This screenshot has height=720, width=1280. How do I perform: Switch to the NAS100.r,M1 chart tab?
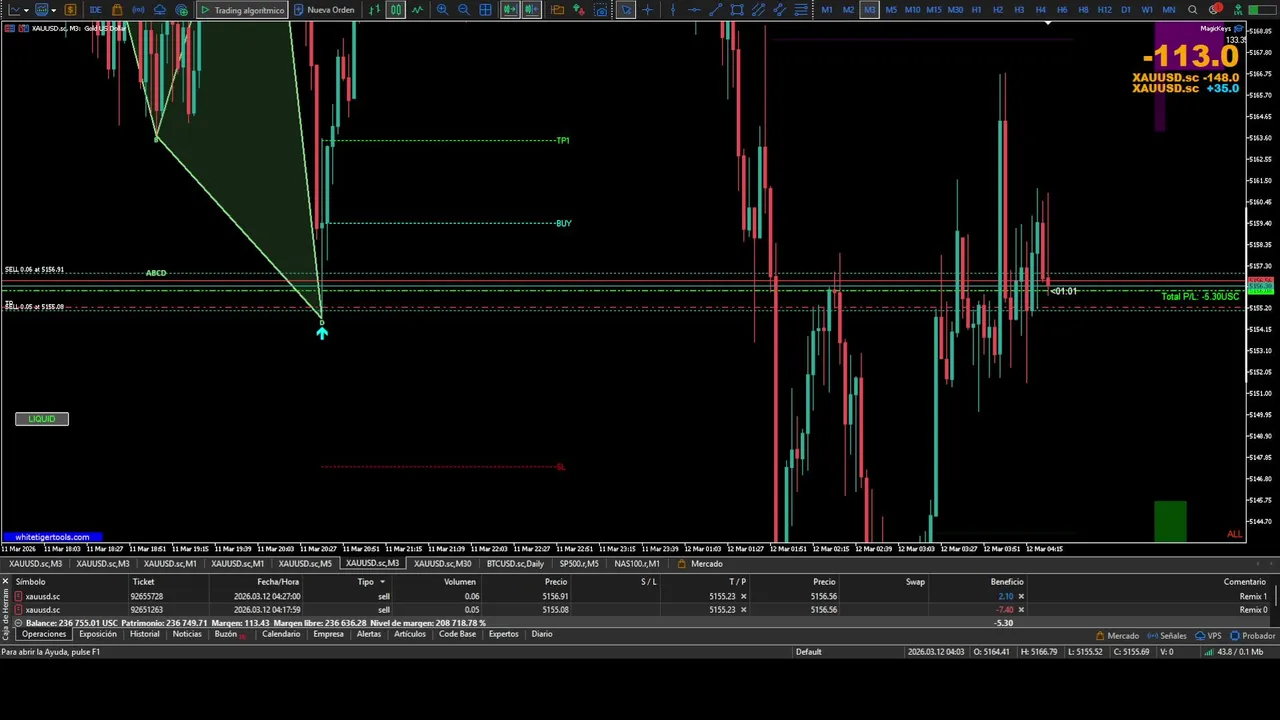[637, 564]
